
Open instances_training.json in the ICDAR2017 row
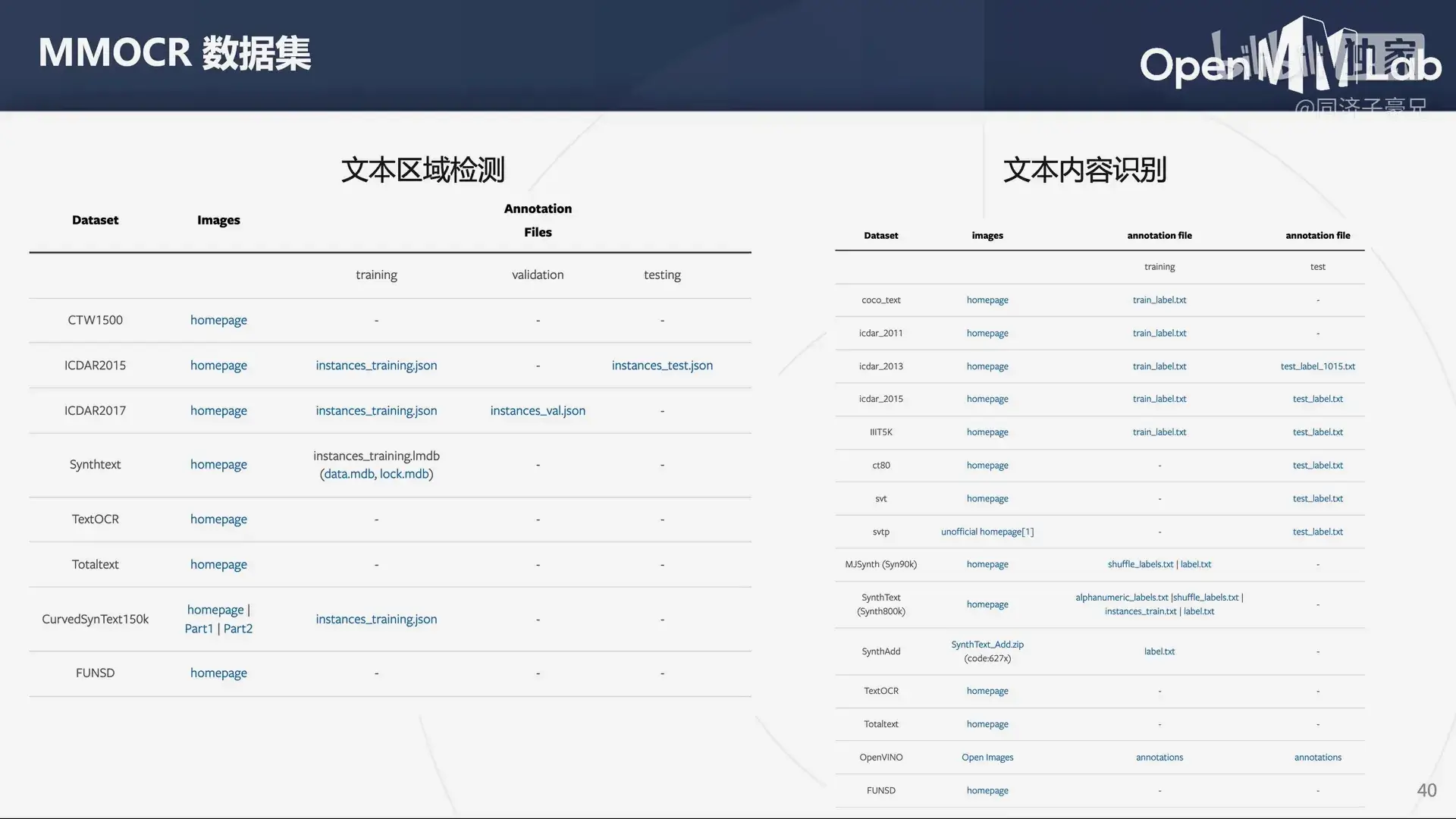tap(376, 411)
